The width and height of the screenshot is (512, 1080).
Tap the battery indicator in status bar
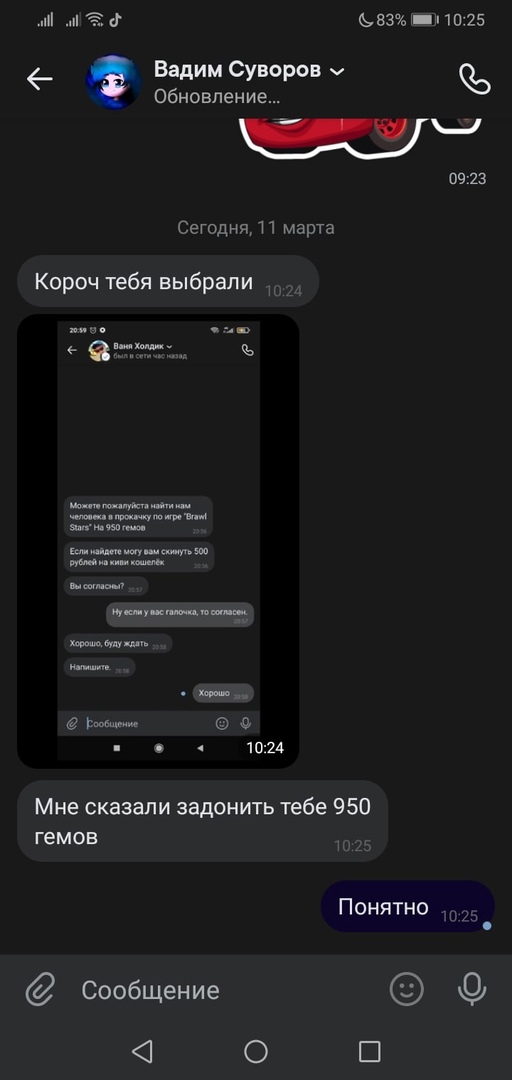tap(425, 20)
